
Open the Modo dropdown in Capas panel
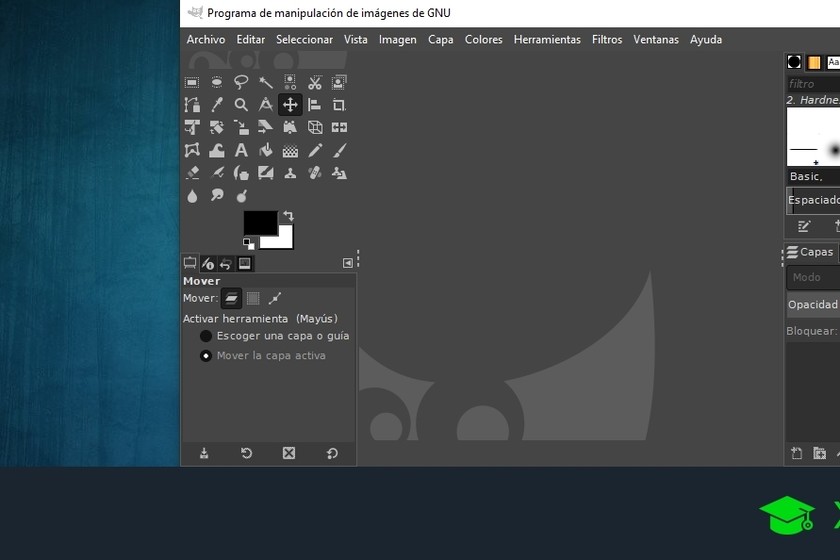812,278
